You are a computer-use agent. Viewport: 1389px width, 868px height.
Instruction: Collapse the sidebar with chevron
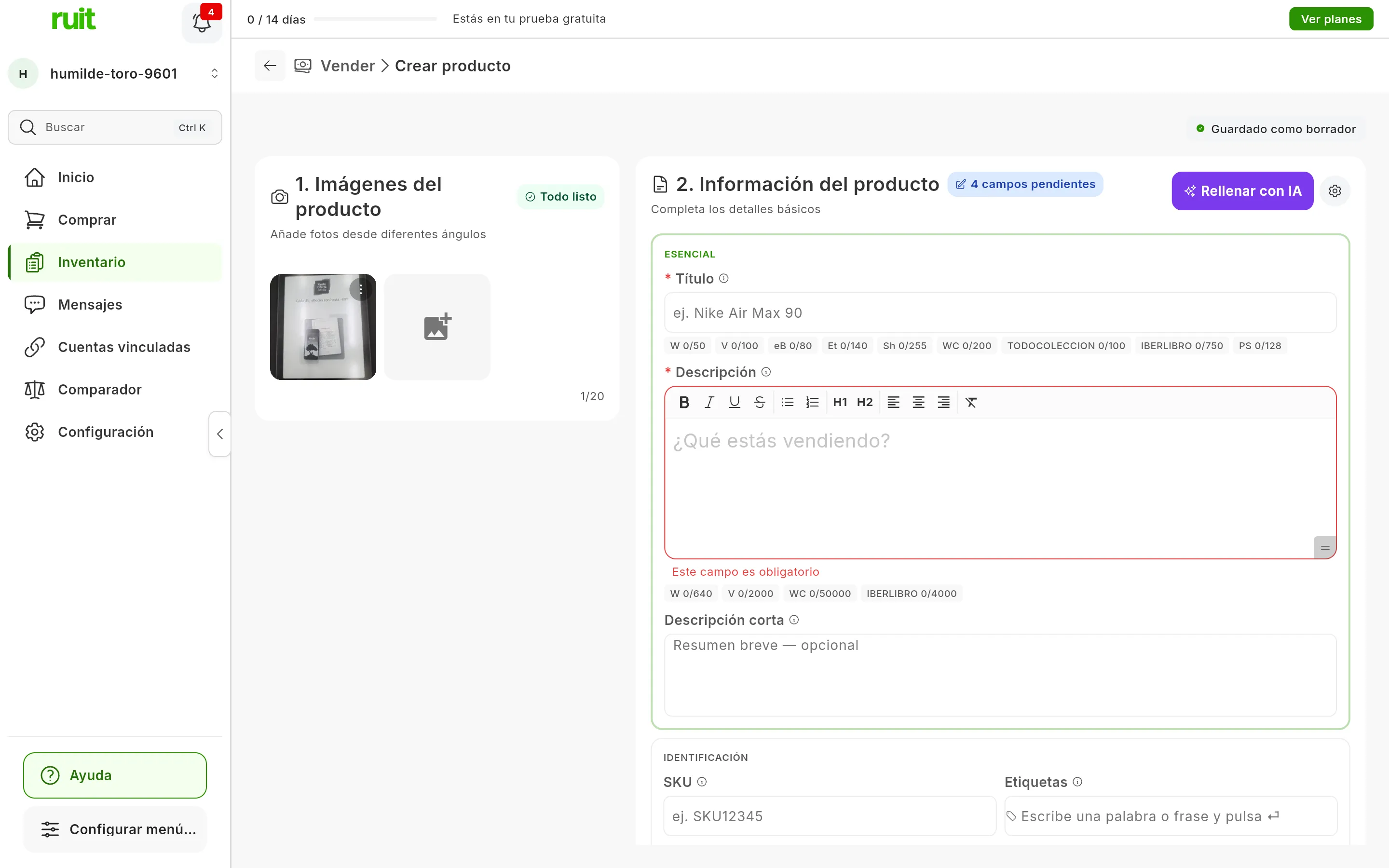click(220, 434)
